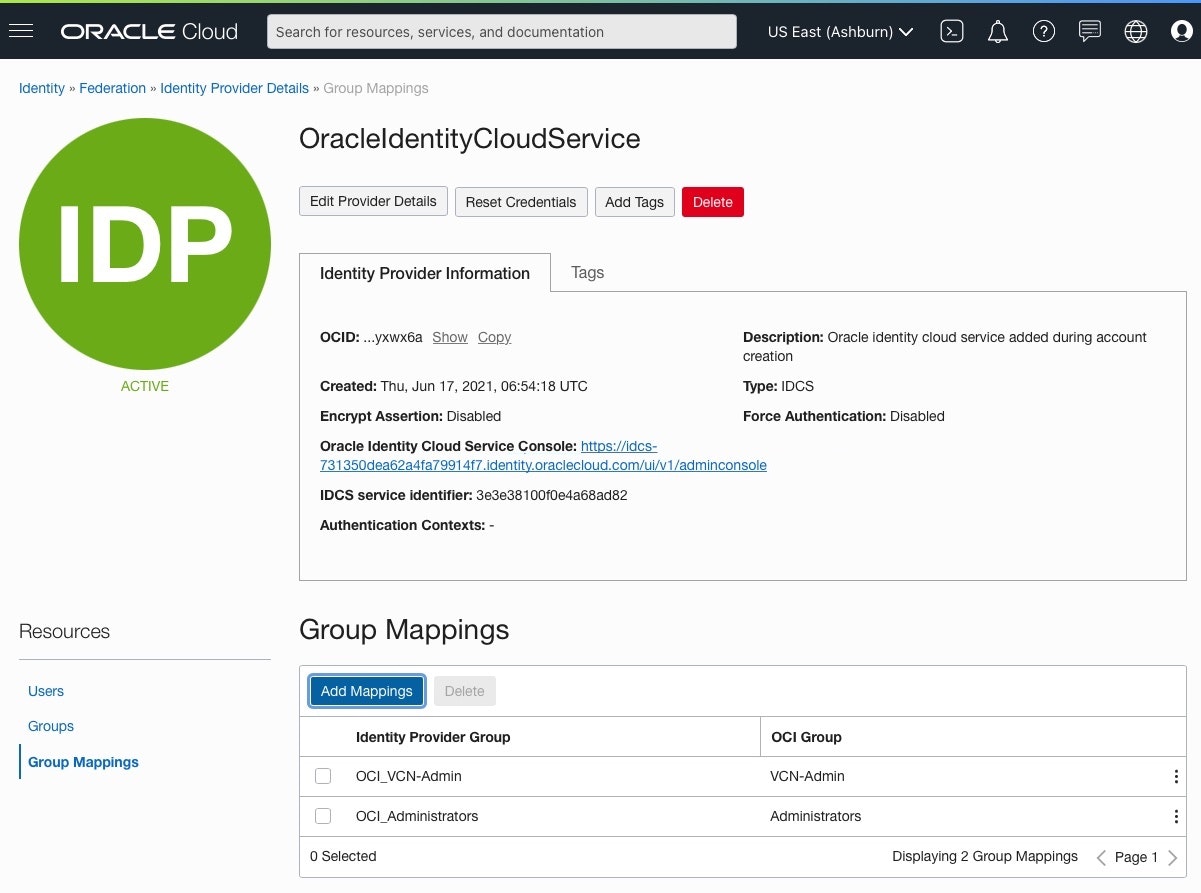Focus the search resources input field
Screen dimensions: 1201x893
[x=502, y=32]
